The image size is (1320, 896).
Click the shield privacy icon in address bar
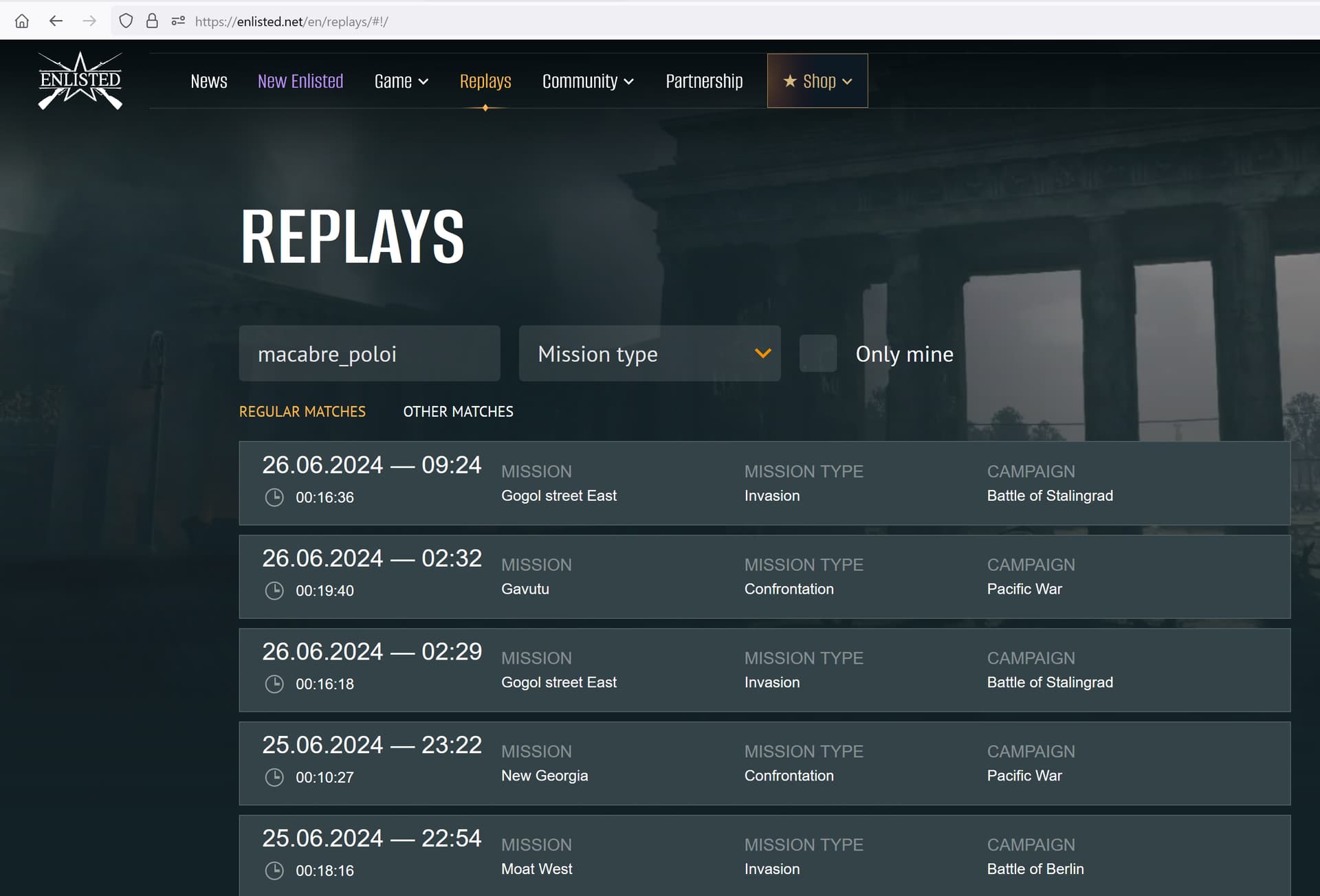click(126, 21)
